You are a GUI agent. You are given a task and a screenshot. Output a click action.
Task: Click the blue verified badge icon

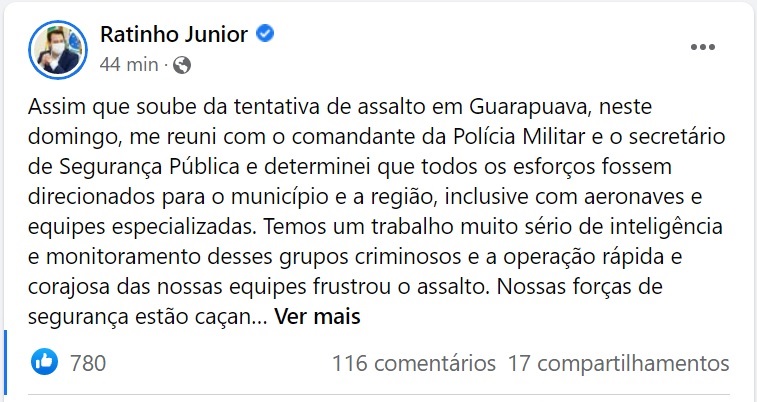click(x=266, y=34)
